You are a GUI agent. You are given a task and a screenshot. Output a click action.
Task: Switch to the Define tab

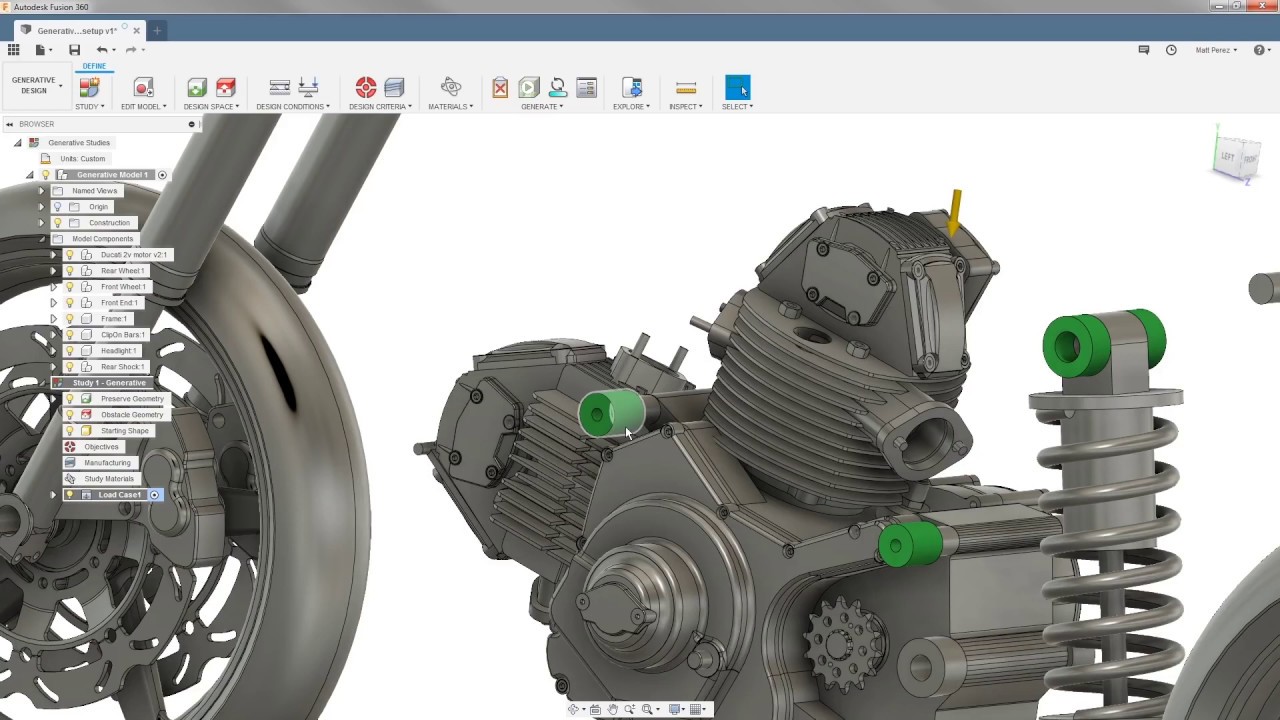coord(94,66)
